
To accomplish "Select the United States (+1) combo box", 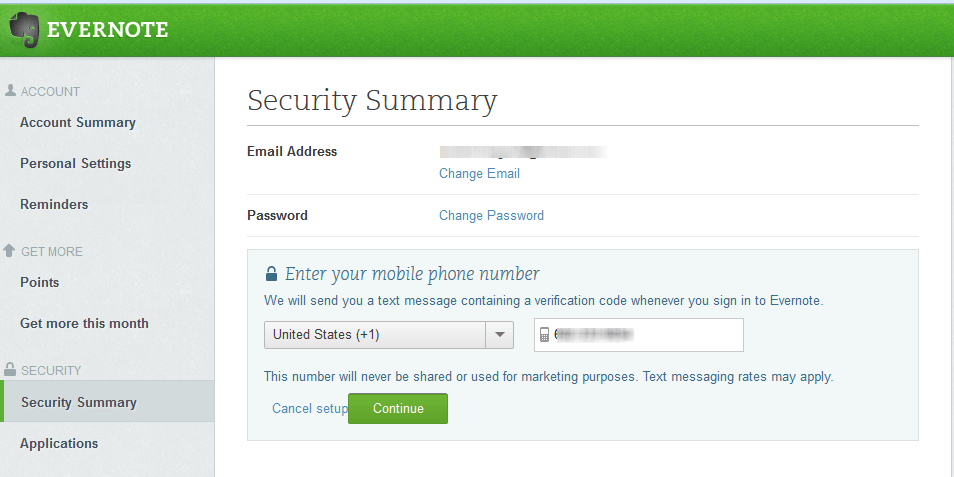I will click(x=389, y=335).
